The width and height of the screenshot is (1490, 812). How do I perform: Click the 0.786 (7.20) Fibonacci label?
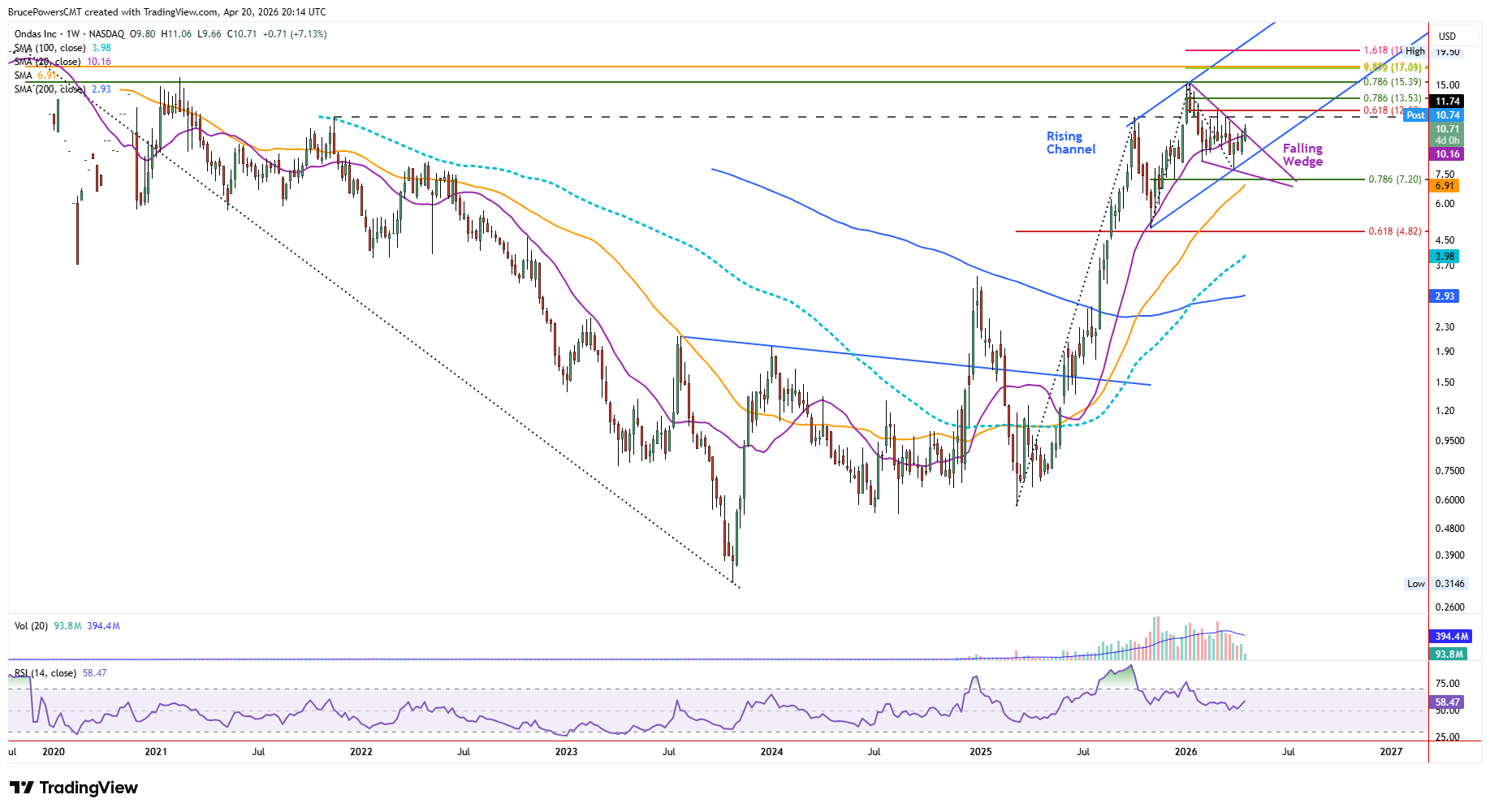(x=1395, y=179)
